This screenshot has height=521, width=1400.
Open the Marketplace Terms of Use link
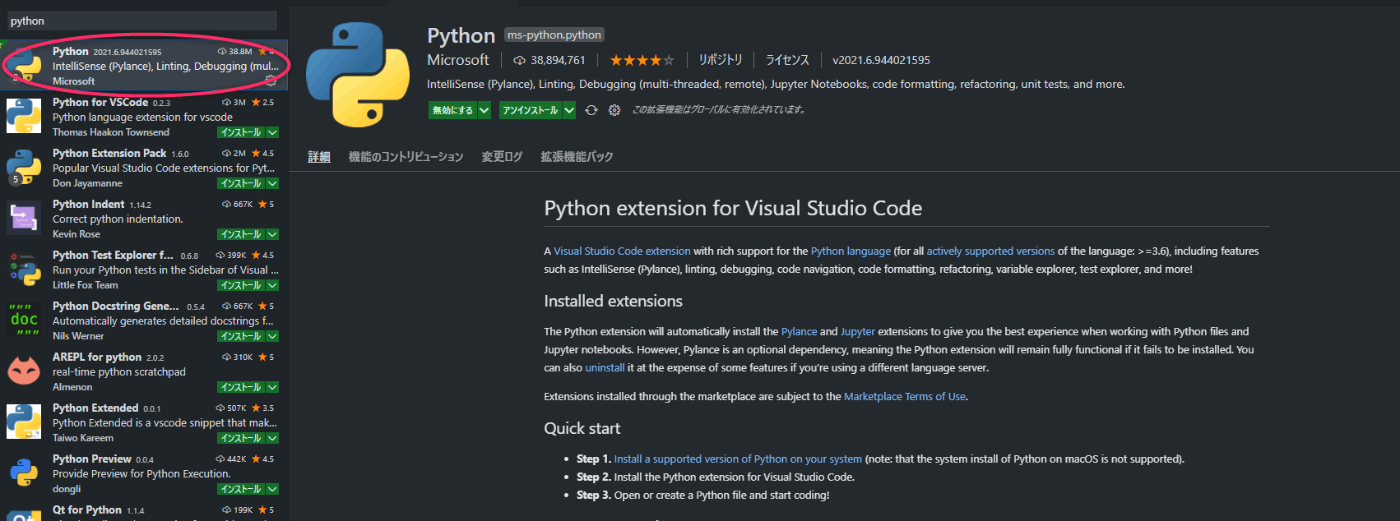pos(905,396)
